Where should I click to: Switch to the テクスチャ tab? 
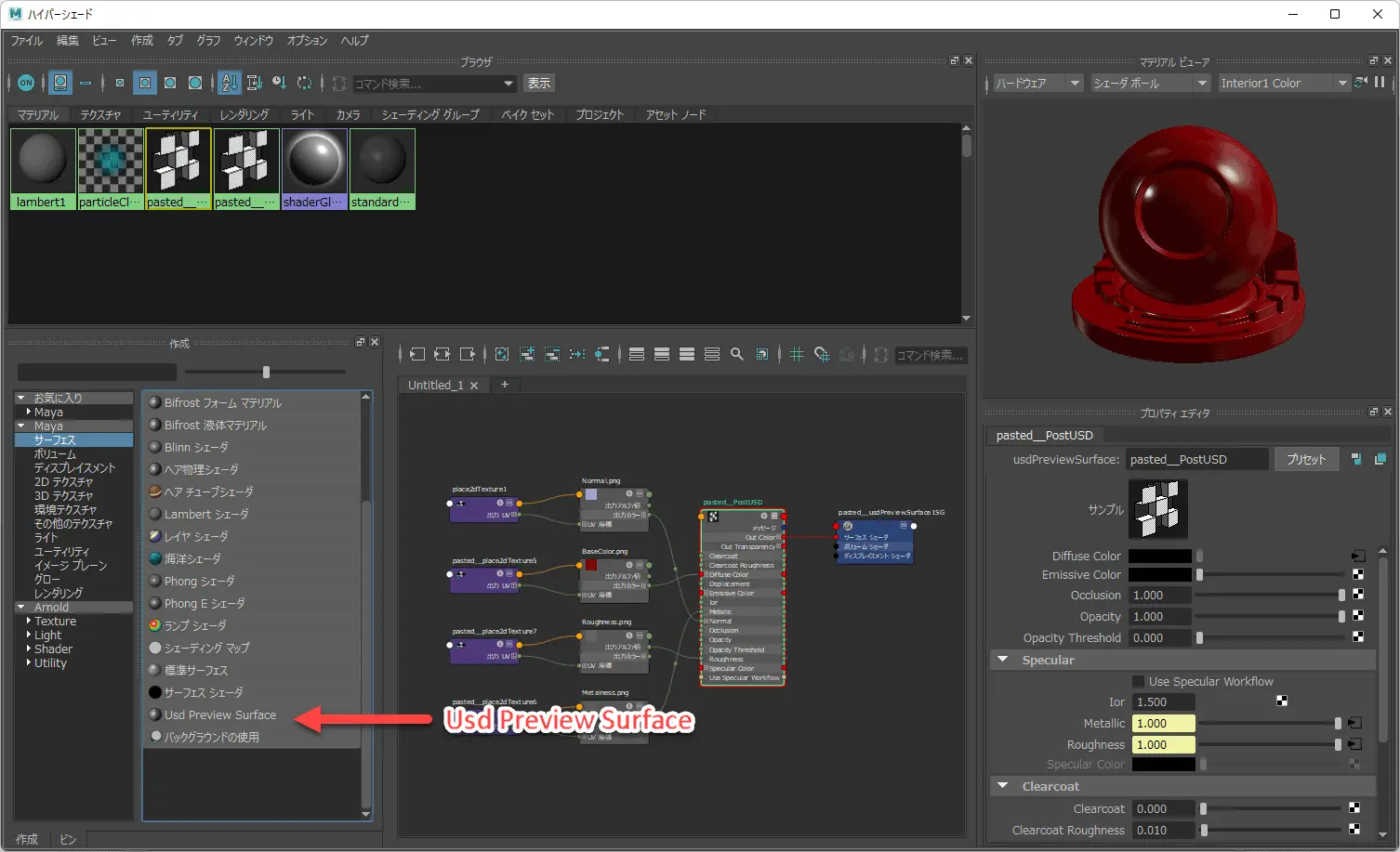pyautogui.click(x=100, y=114)
